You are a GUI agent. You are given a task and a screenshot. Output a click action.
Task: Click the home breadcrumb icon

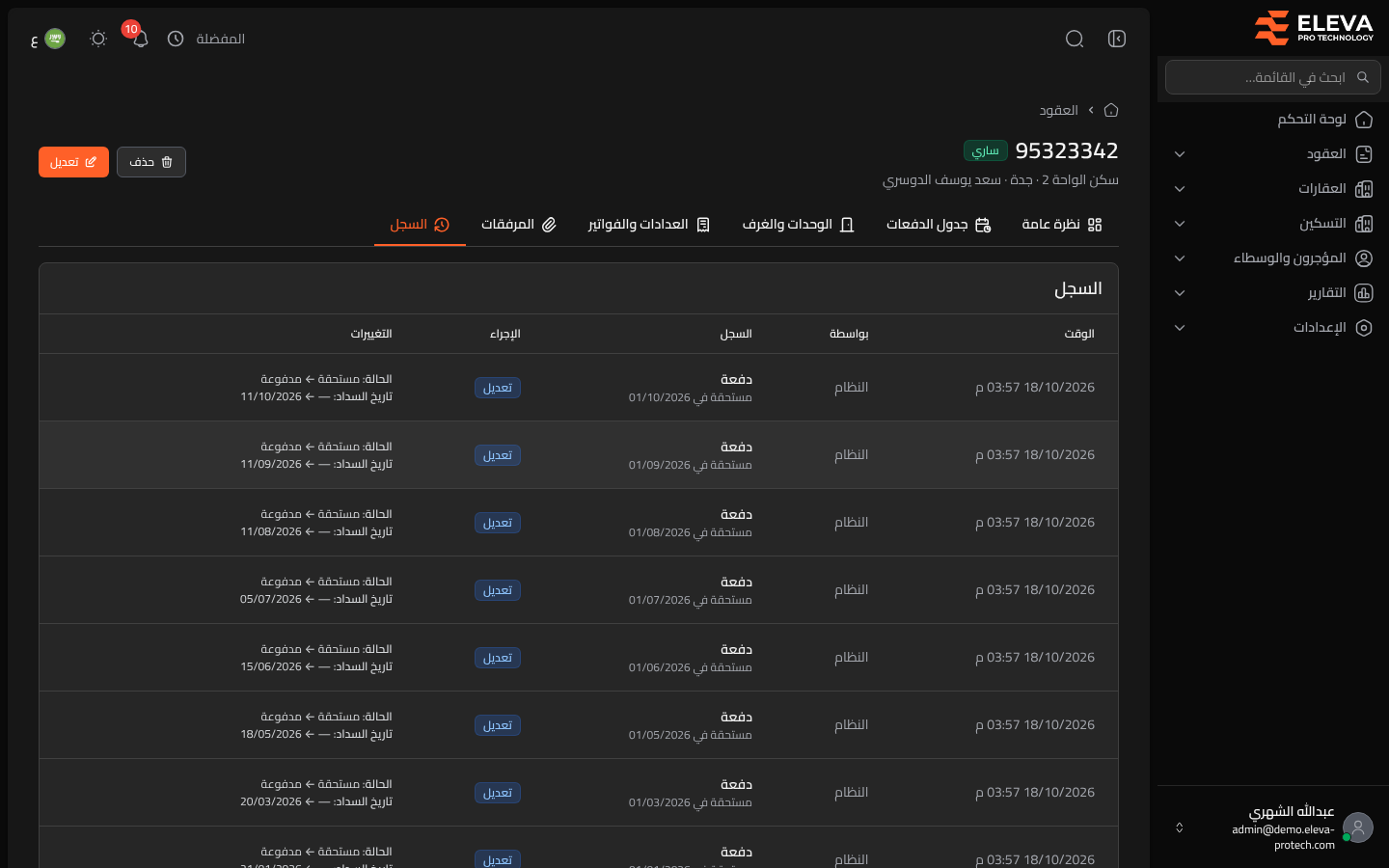[x=1111, y=110]
